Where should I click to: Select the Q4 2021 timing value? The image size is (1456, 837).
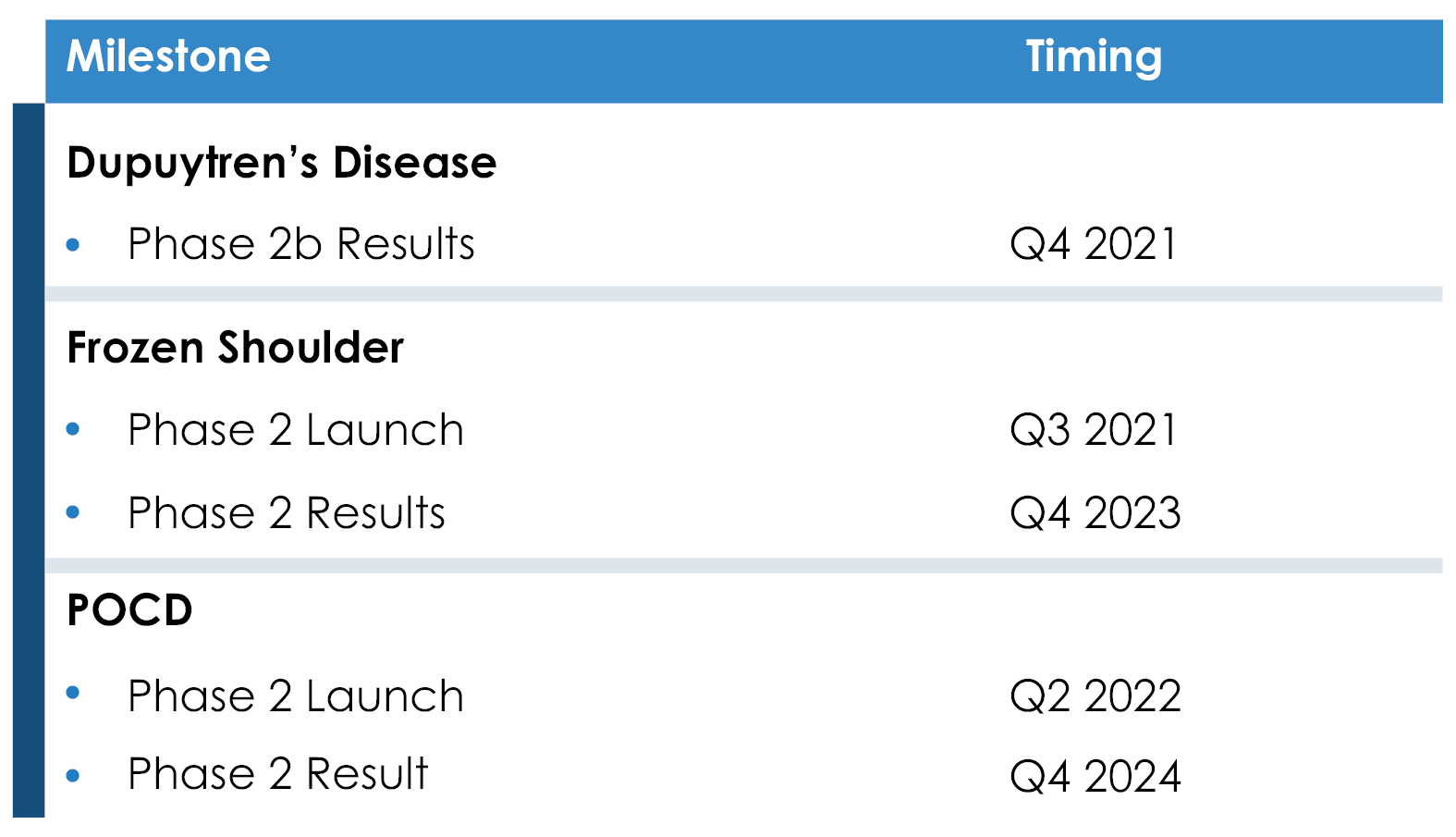[1094, 244]
